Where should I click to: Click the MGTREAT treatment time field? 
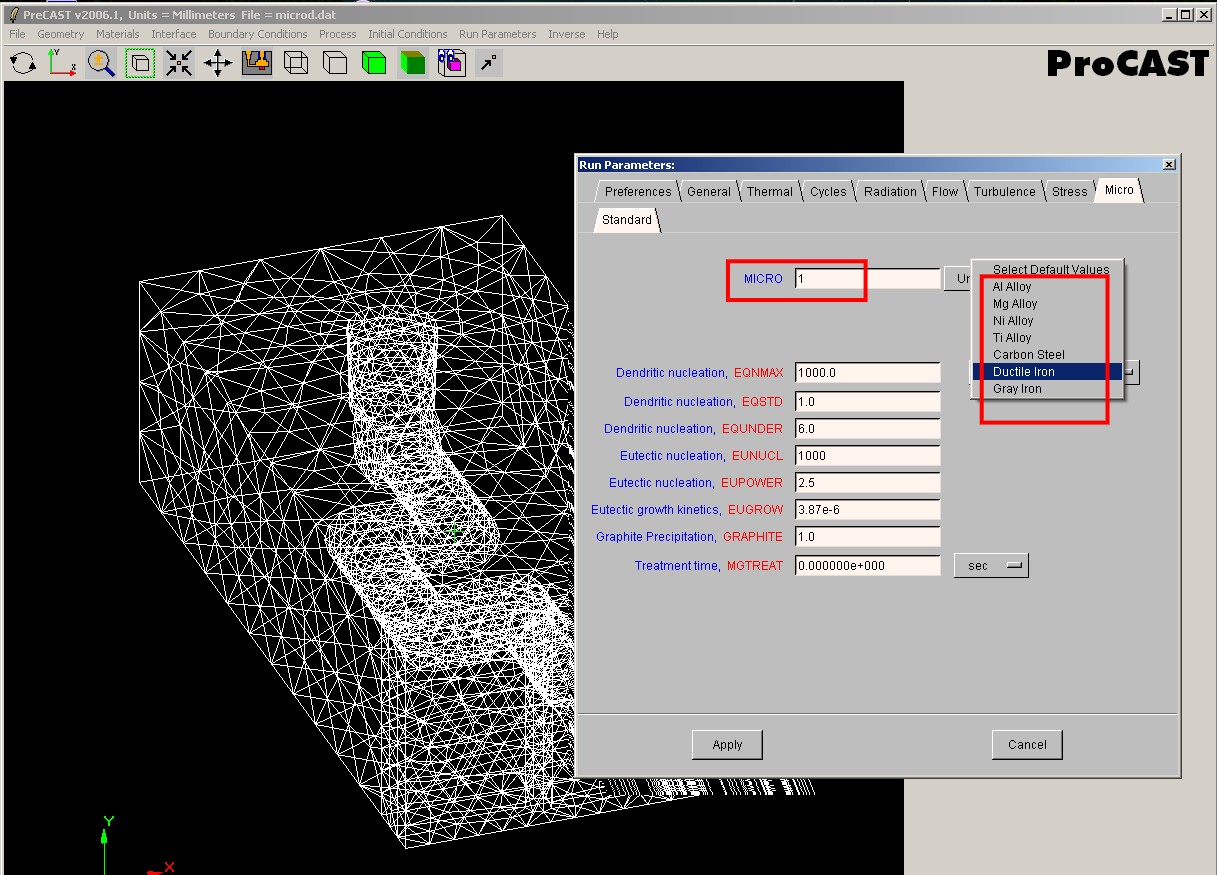pos(868,566)
